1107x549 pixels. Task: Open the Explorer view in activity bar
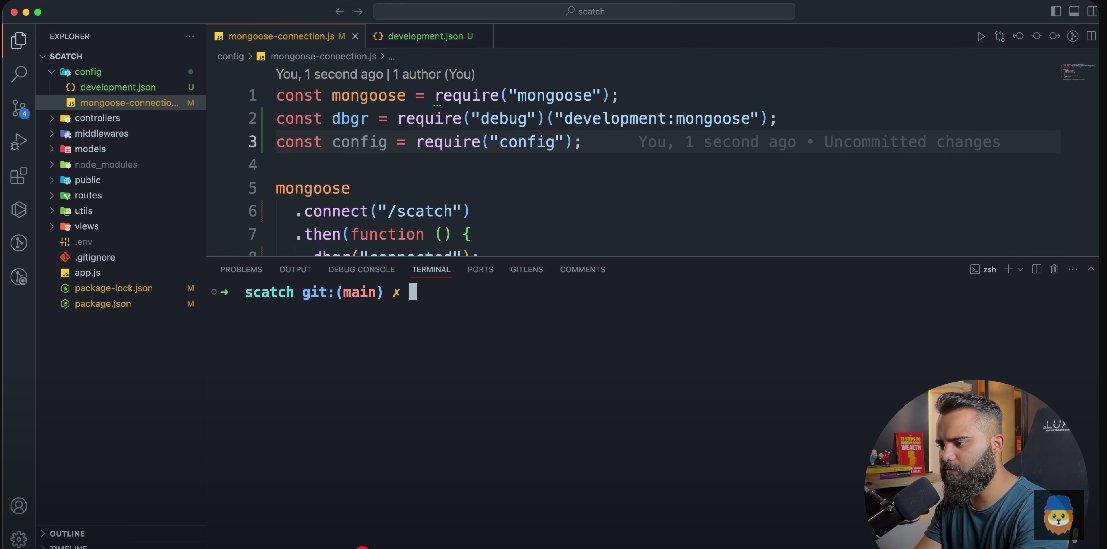(19, 40)
